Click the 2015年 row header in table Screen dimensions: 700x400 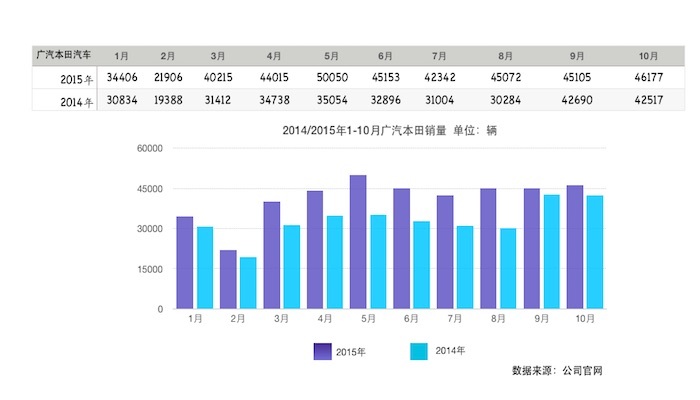(x=76, y=79)
